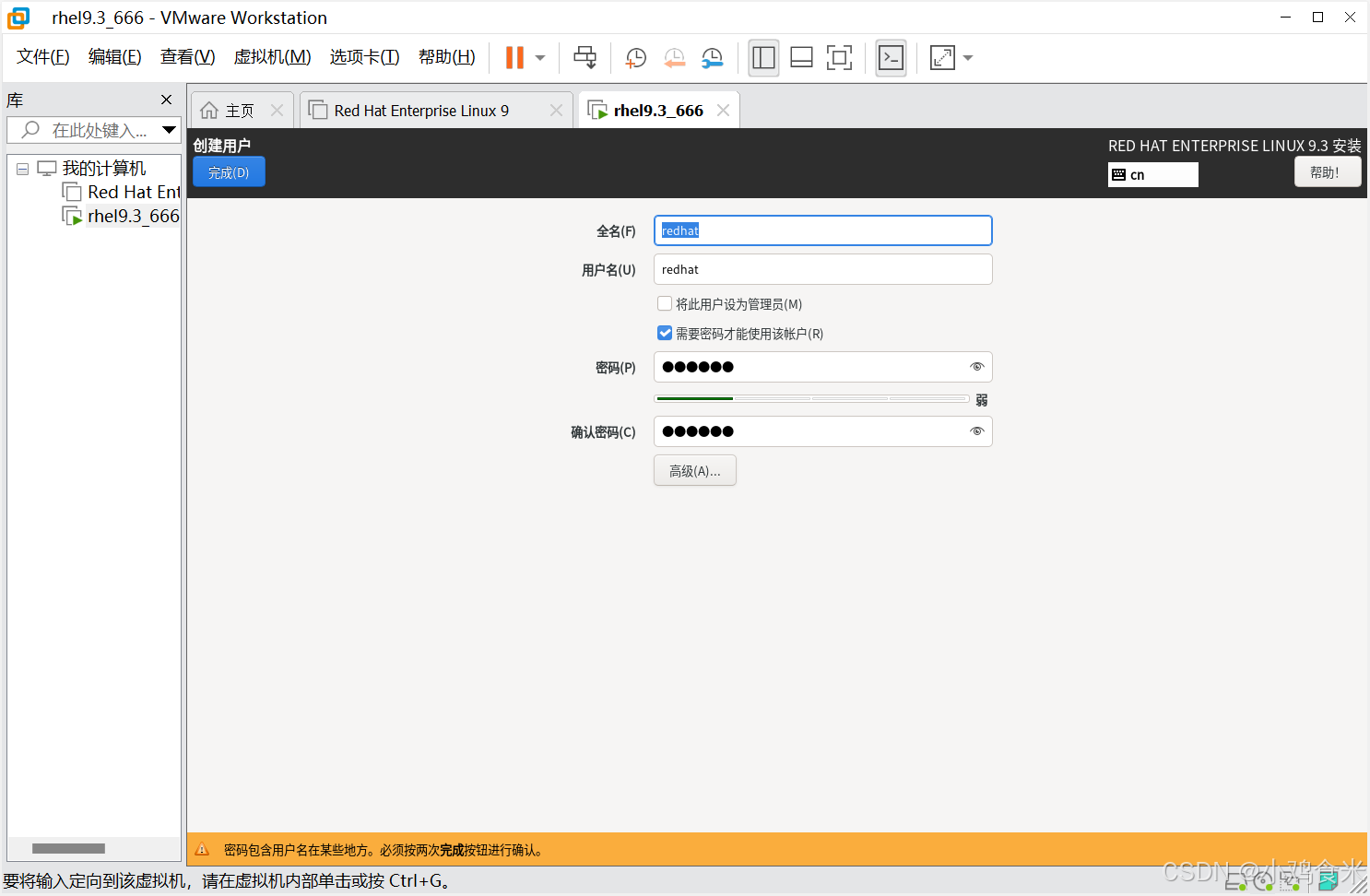Click the home icon on 主页 tab
The height and width of the screenshot is (896, 1370).
[x=209, y=111]
